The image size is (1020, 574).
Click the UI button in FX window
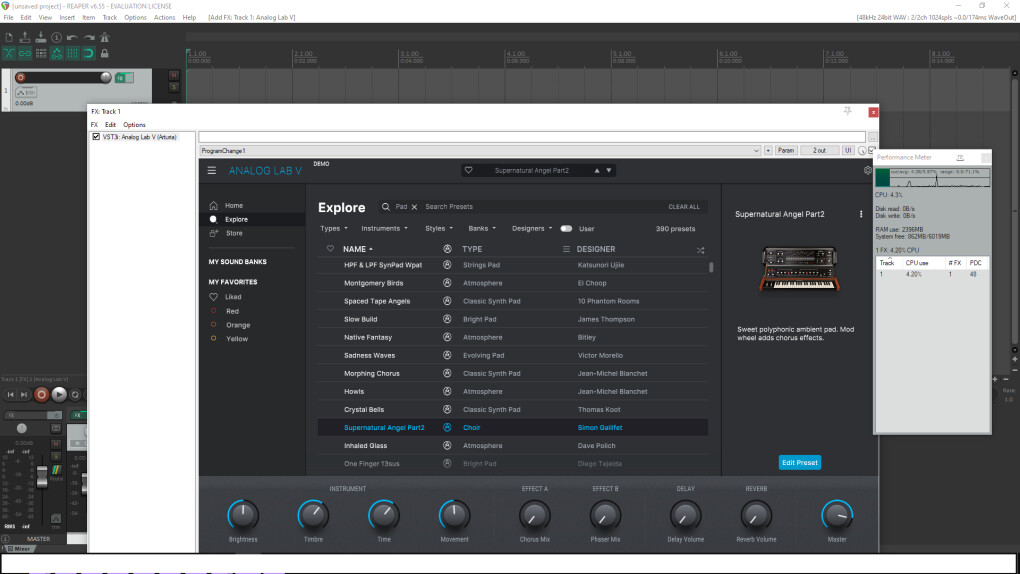848,151
